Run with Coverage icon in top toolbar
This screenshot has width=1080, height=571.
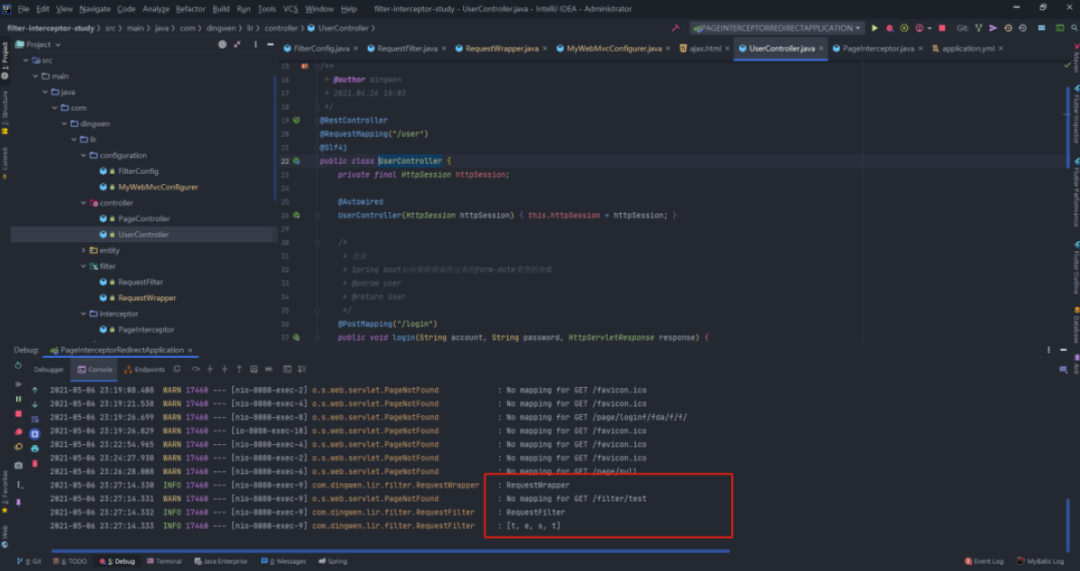[904, 28]
